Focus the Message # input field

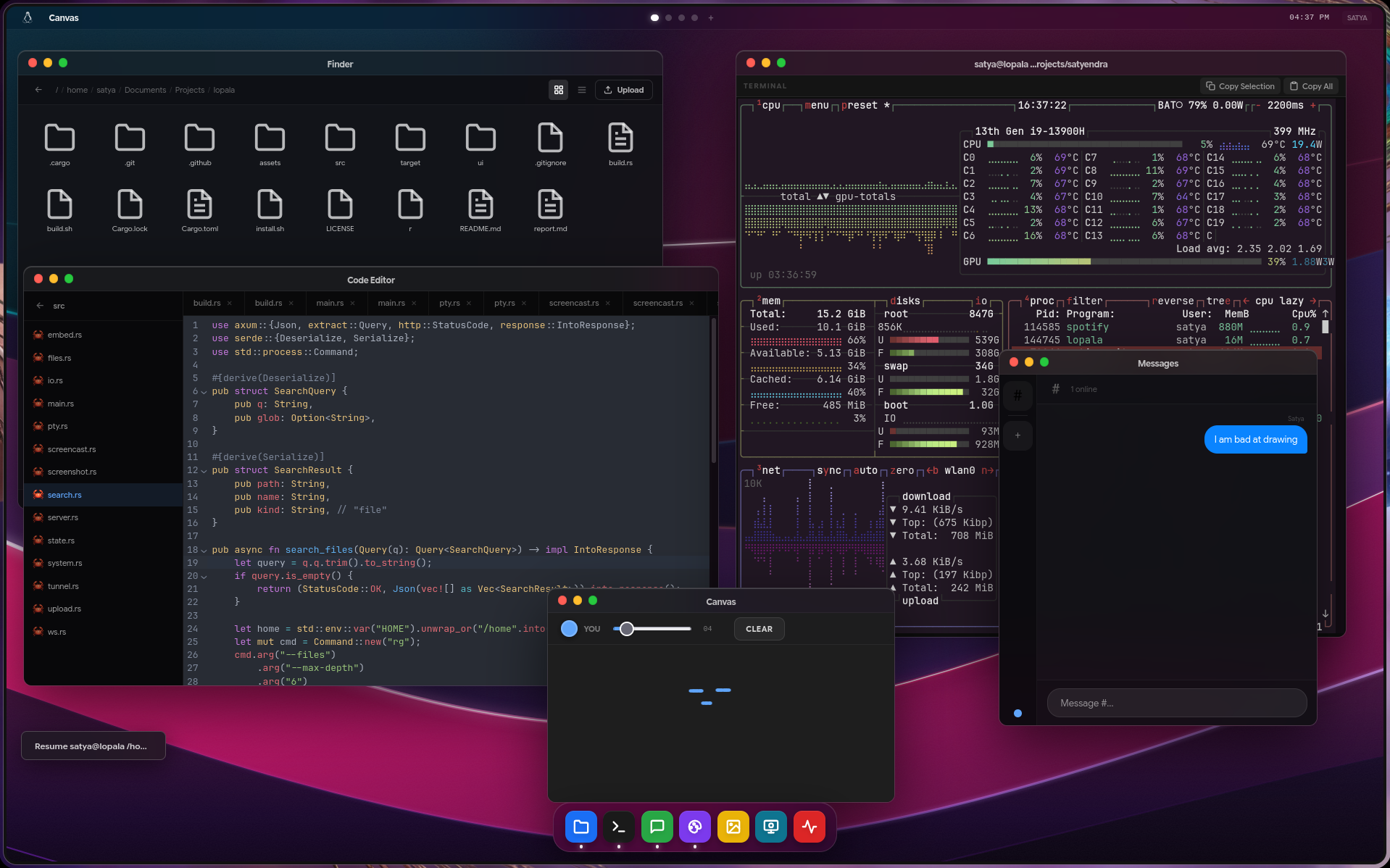coord(1176,703)
